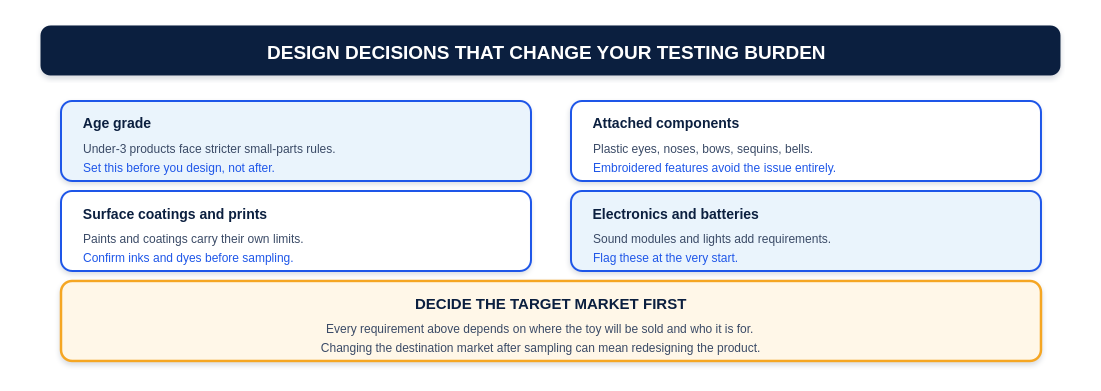The width and height of the screenshot is (1101, 391).
Task: Click 'Paints and coatings carry their own limits.'
Action: [193, 239]
